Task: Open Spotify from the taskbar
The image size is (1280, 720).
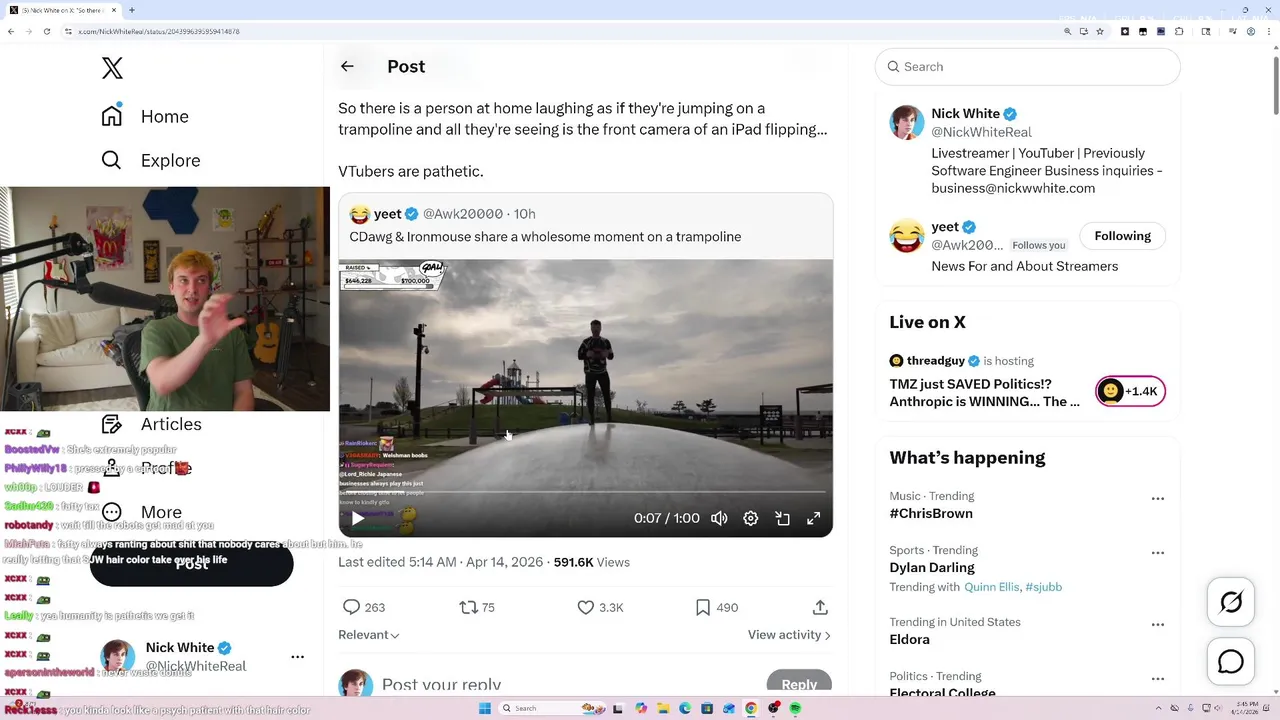Action: coord(795,708)
